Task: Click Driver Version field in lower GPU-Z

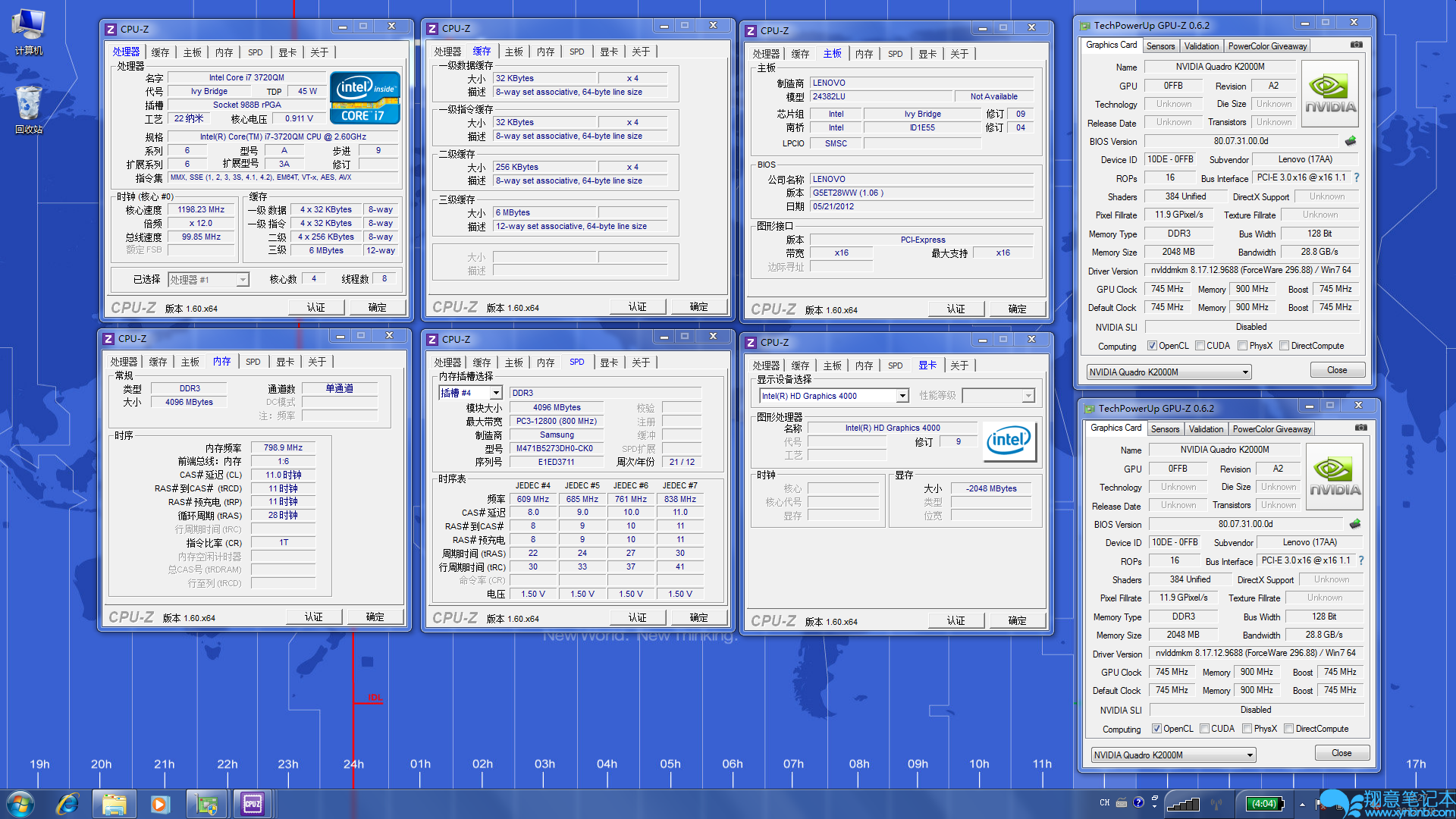Action: click(1255, 653)
